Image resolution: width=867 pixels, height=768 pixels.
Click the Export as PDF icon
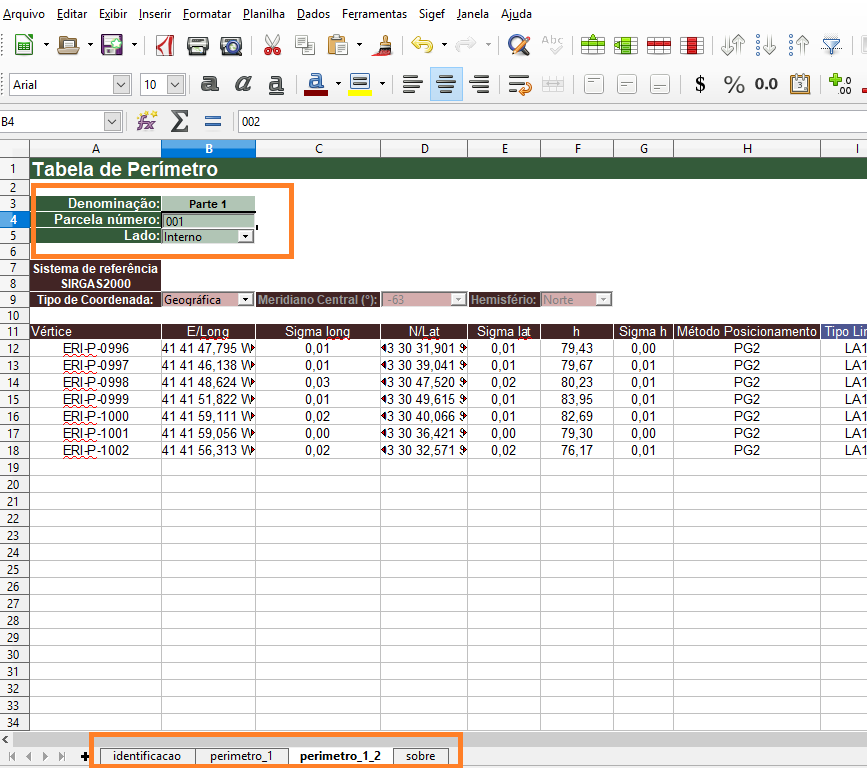(163, 45)
